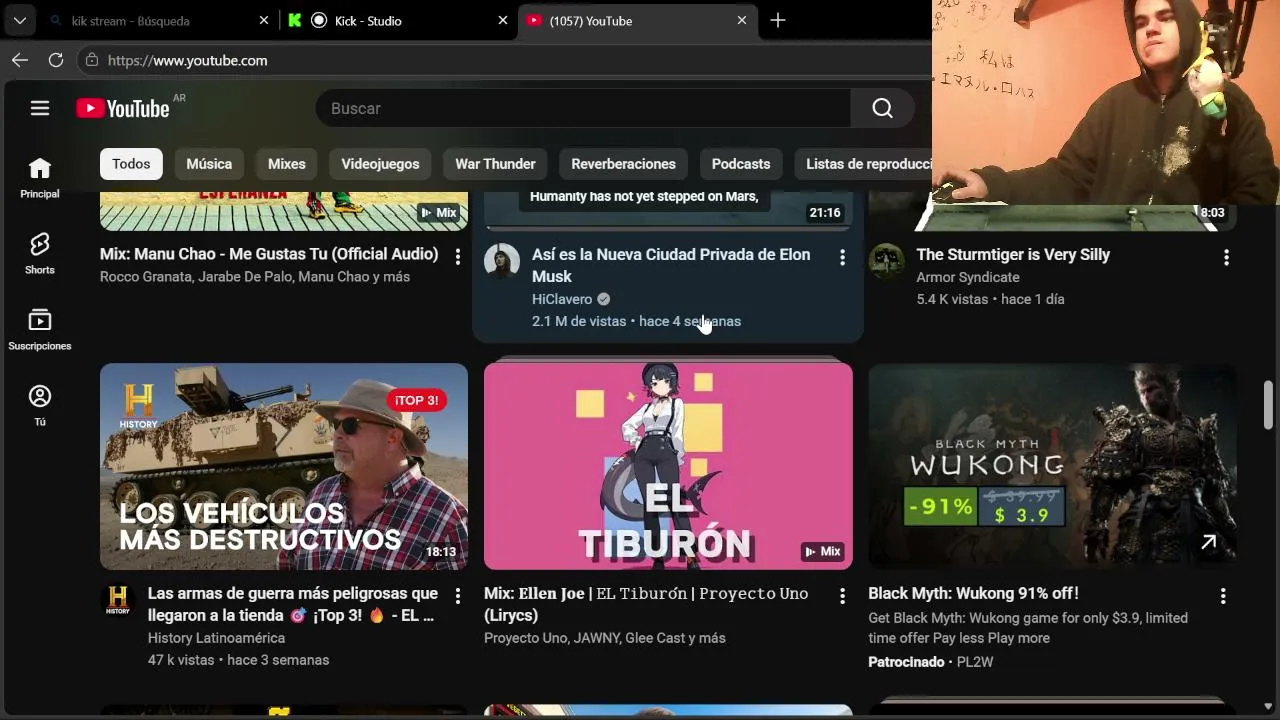
Task: Open options for History weapons video
Action: pyautogui.click(x=458, y=596)
